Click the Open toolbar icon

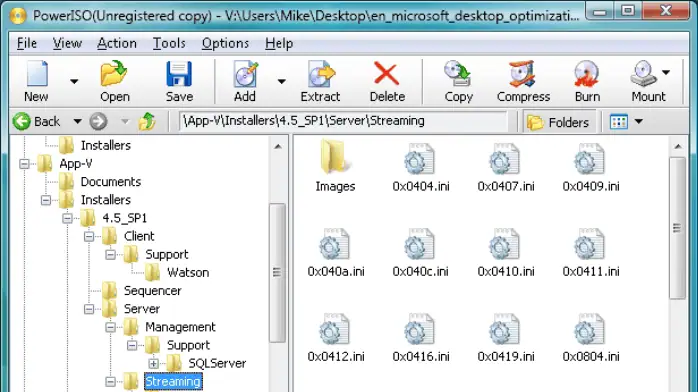coord(114,74)
